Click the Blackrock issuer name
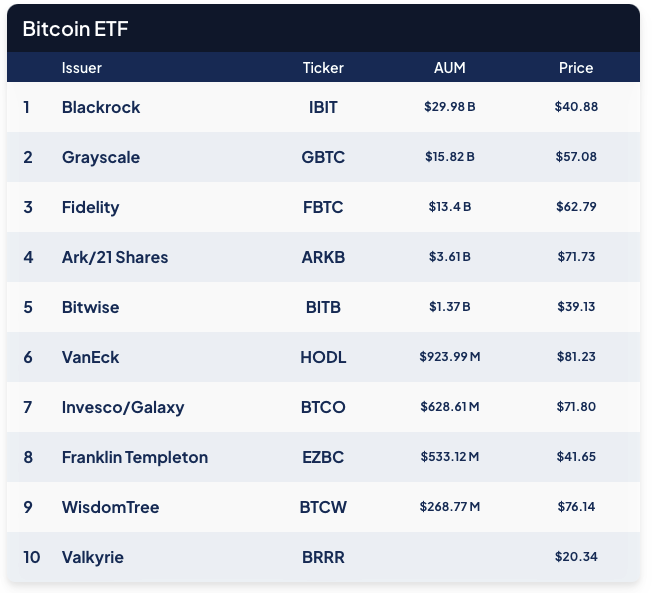The image size is (652, 593). click(101, 107)
